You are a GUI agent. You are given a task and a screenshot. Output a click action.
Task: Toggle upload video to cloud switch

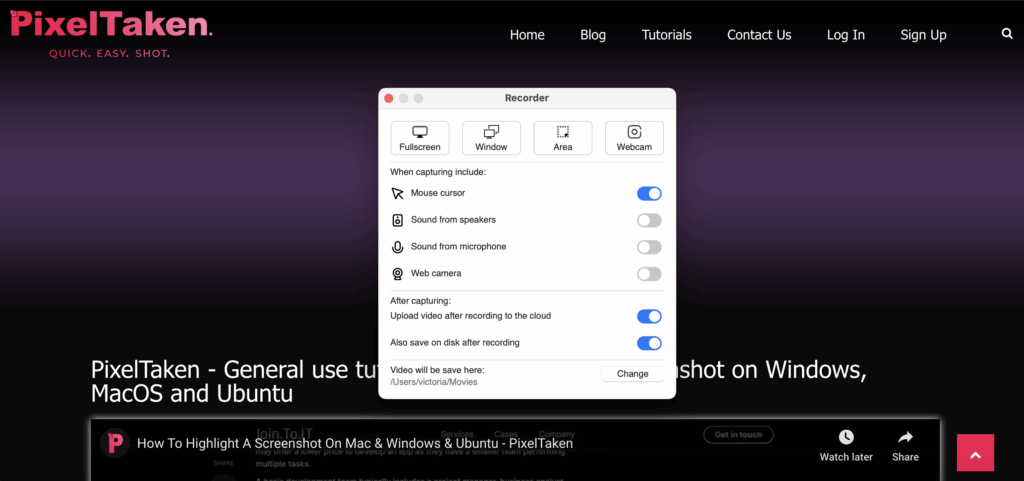[x=649, y=317]
